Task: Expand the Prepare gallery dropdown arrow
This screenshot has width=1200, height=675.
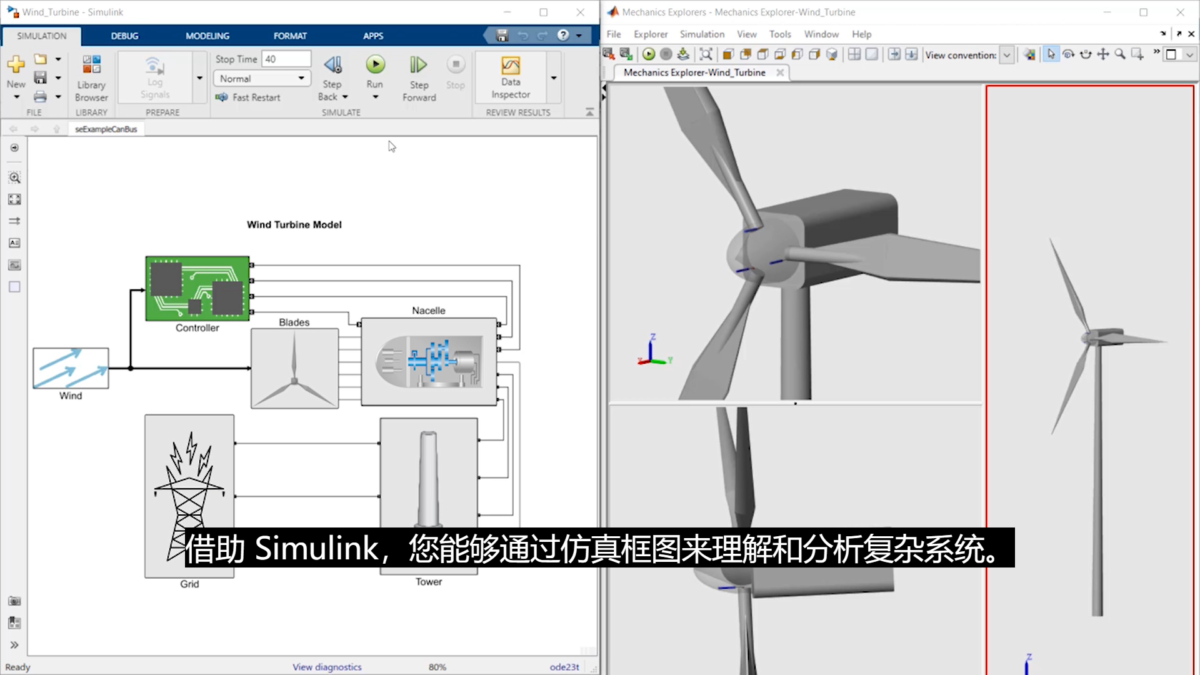Action: click(x=199, y=78)
